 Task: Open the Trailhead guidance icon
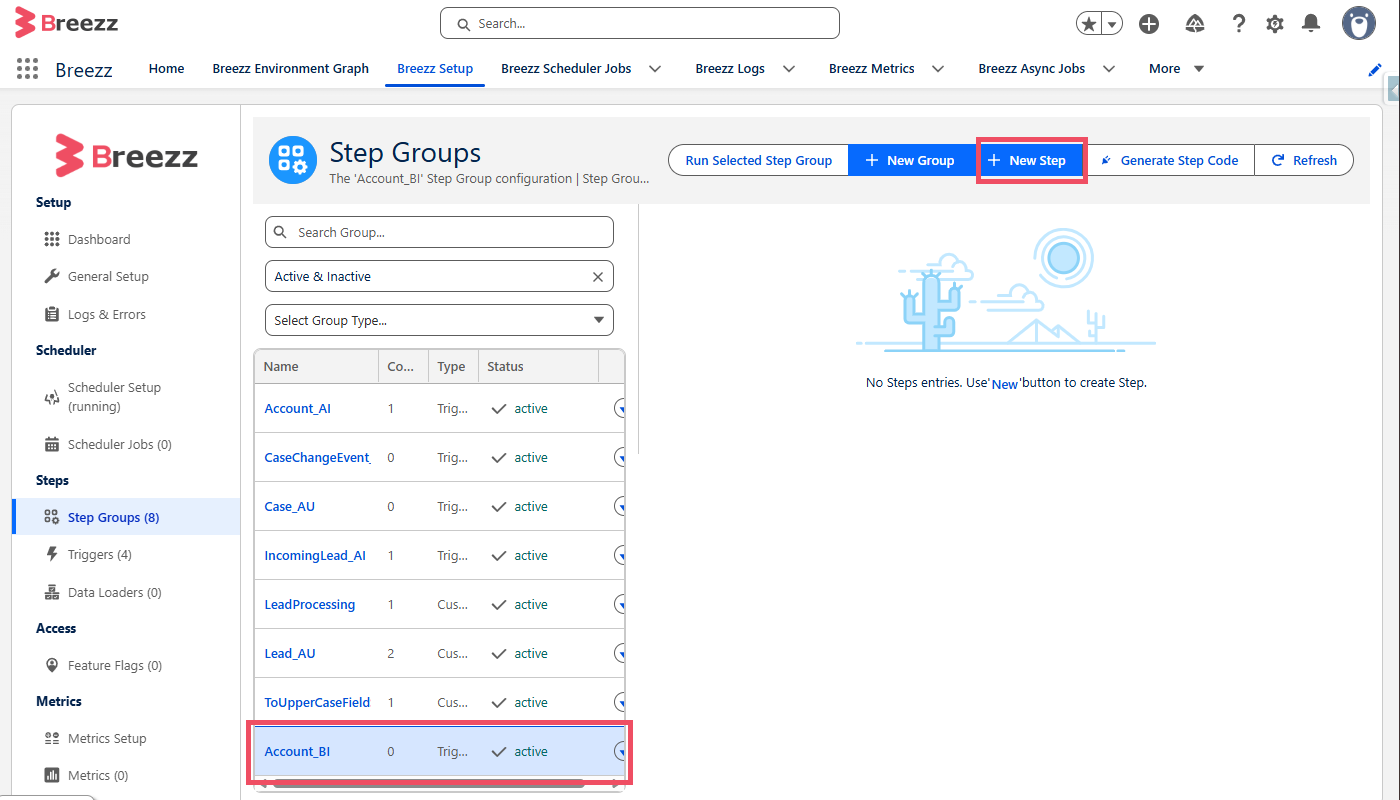[x=1195, y=24]
